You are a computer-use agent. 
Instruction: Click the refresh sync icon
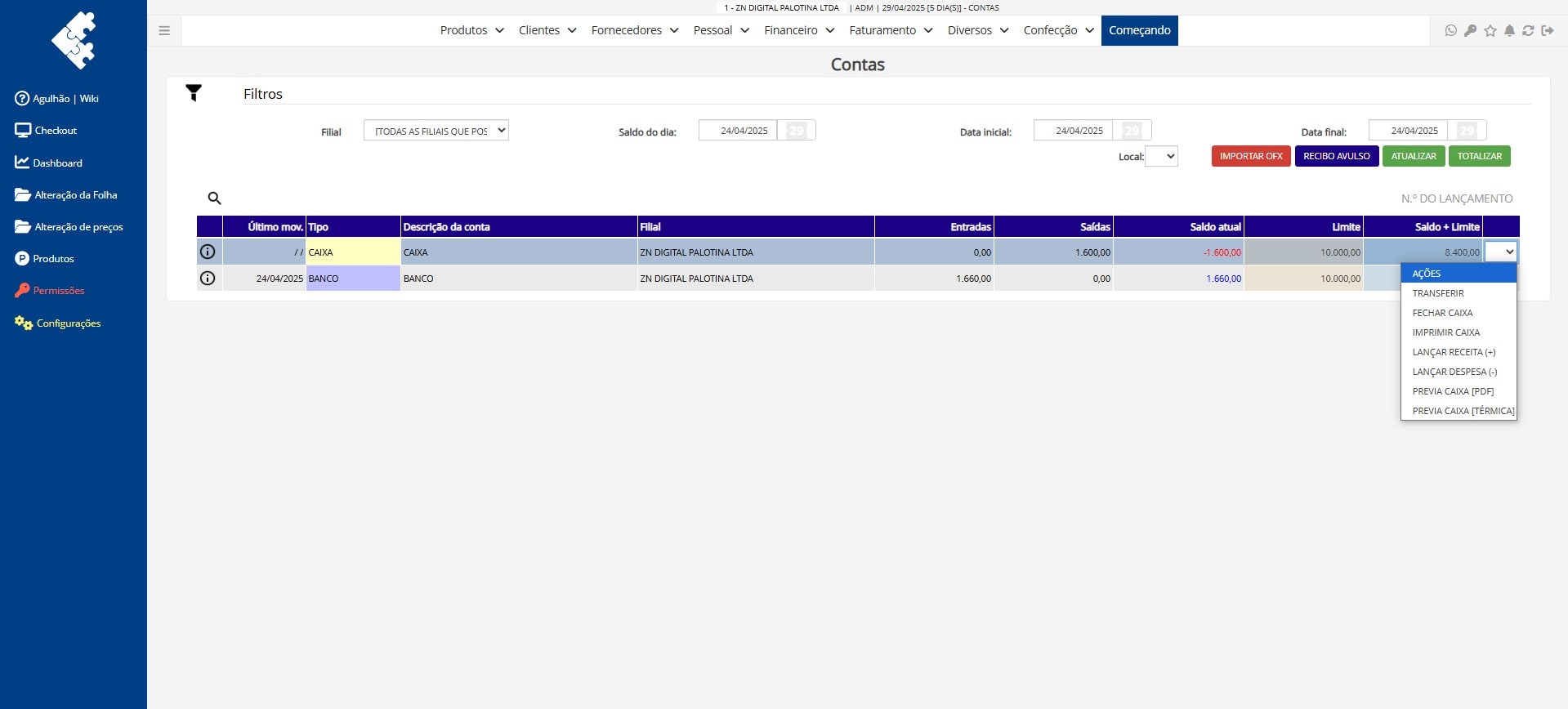pos(1528,30)
